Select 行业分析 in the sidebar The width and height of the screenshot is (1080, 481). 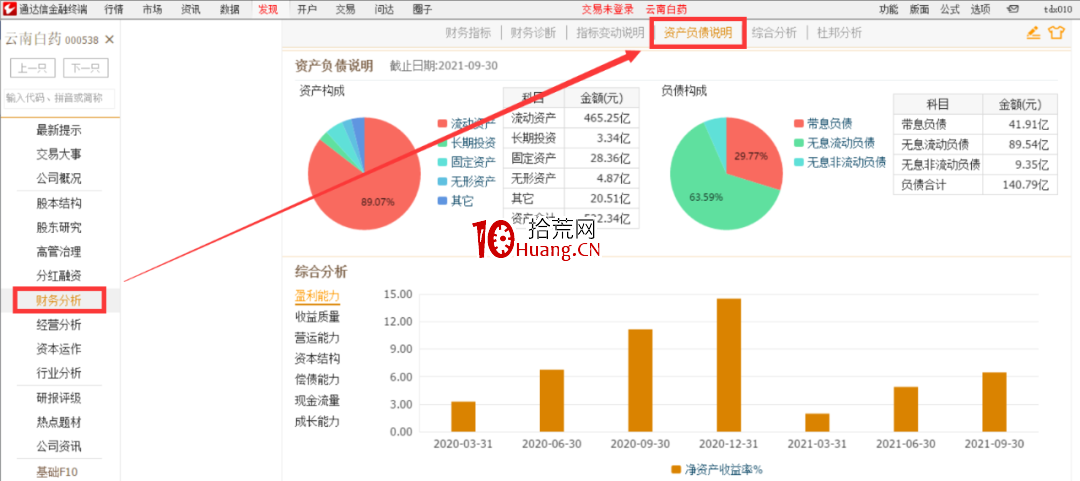click(x=59, y=373)
